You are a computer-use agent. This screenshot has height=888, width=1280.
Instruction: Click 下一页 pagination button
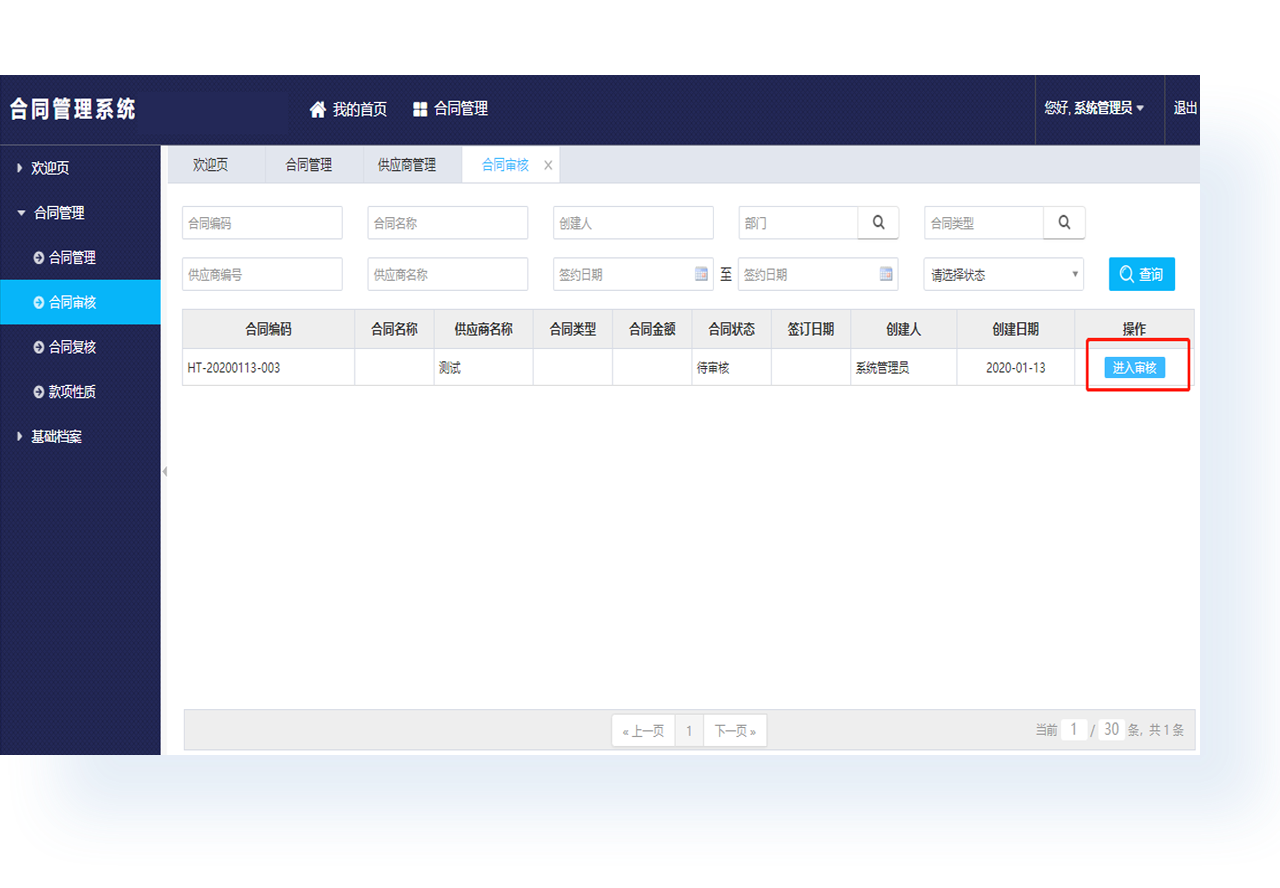(x=735, y=731)
